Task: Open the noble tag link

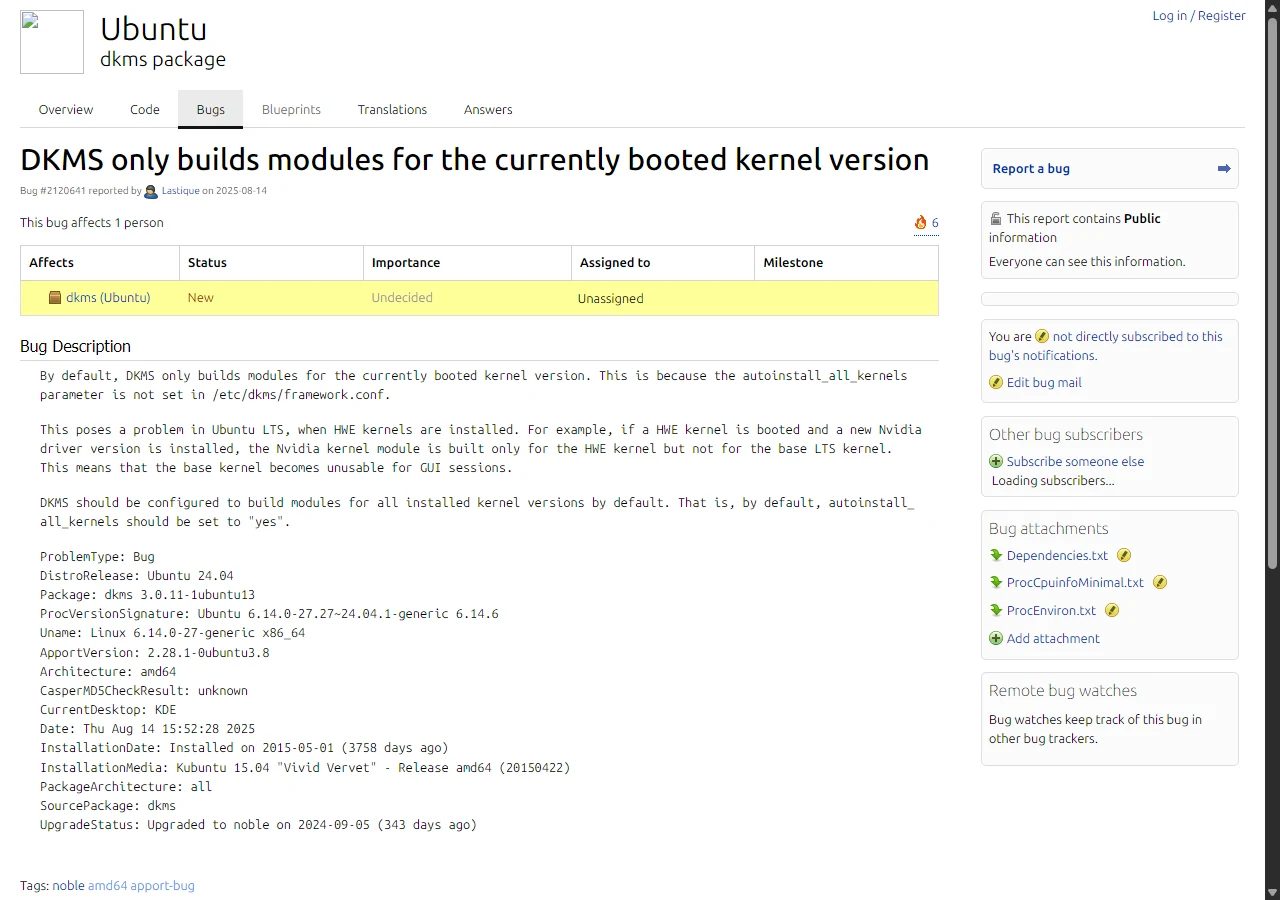Action: 68,885
